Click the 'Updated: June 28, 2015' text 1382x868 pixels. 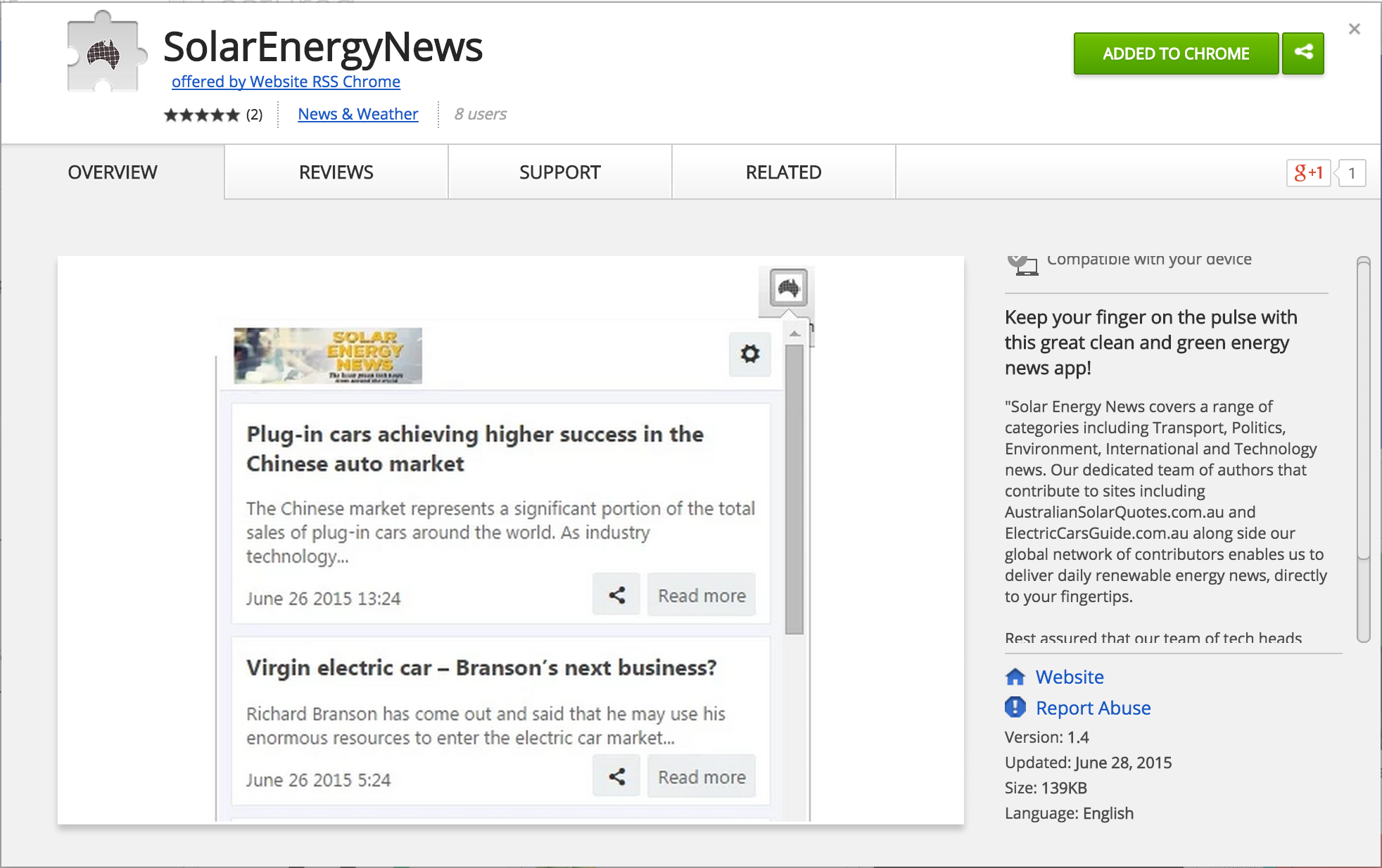[1089, 762]
